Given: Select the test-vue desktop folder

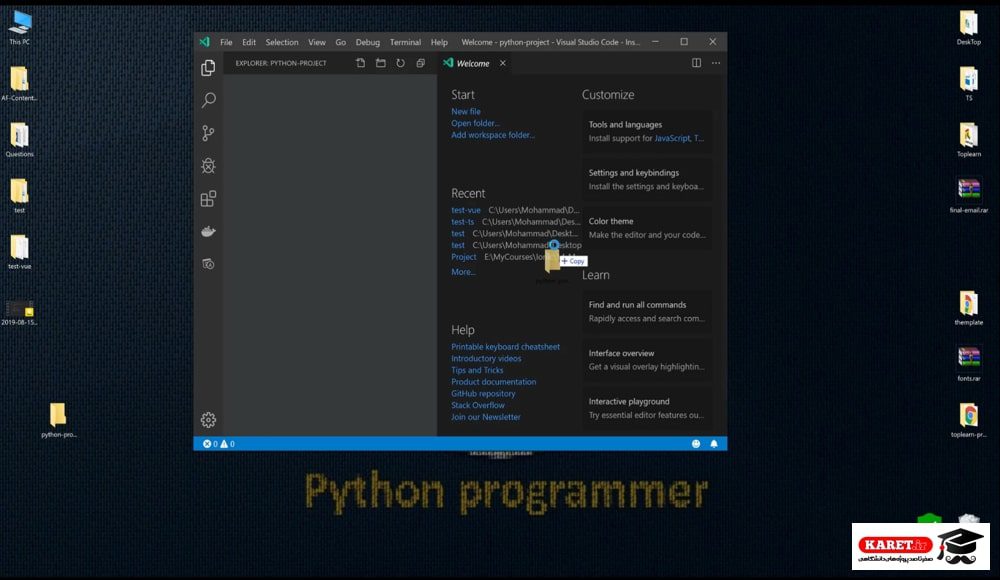Looking at the screenshot, I should pos(19,252).
